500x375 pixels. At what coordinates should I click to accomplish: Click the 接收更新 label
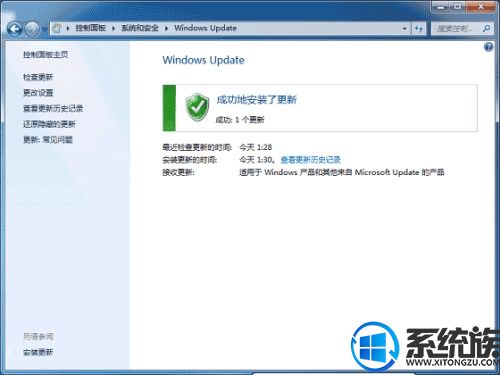pyautogui.click(x=178, y=172)
